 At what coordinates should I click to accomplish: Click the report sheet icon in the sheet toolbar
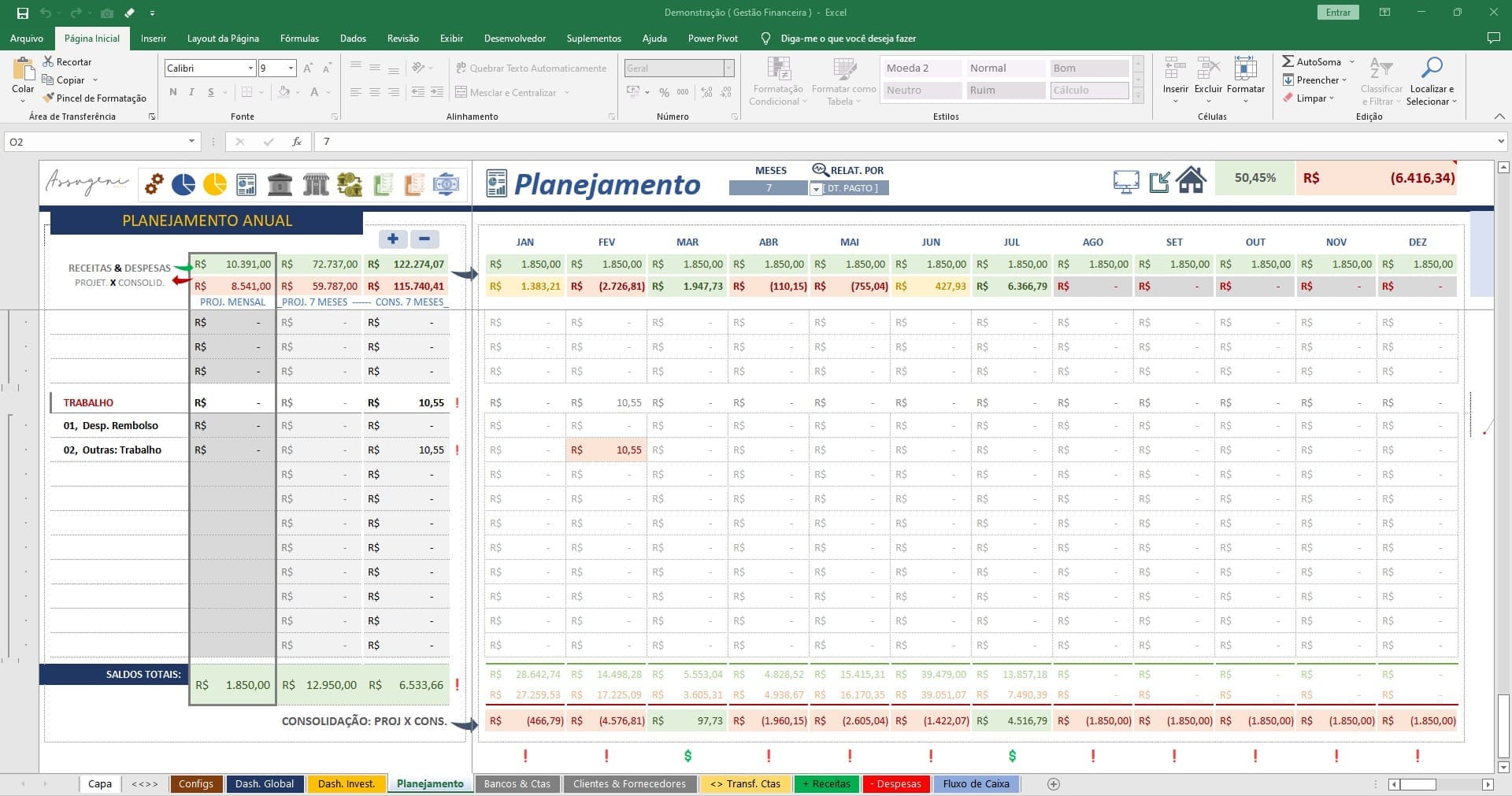(x=246, y=184)
